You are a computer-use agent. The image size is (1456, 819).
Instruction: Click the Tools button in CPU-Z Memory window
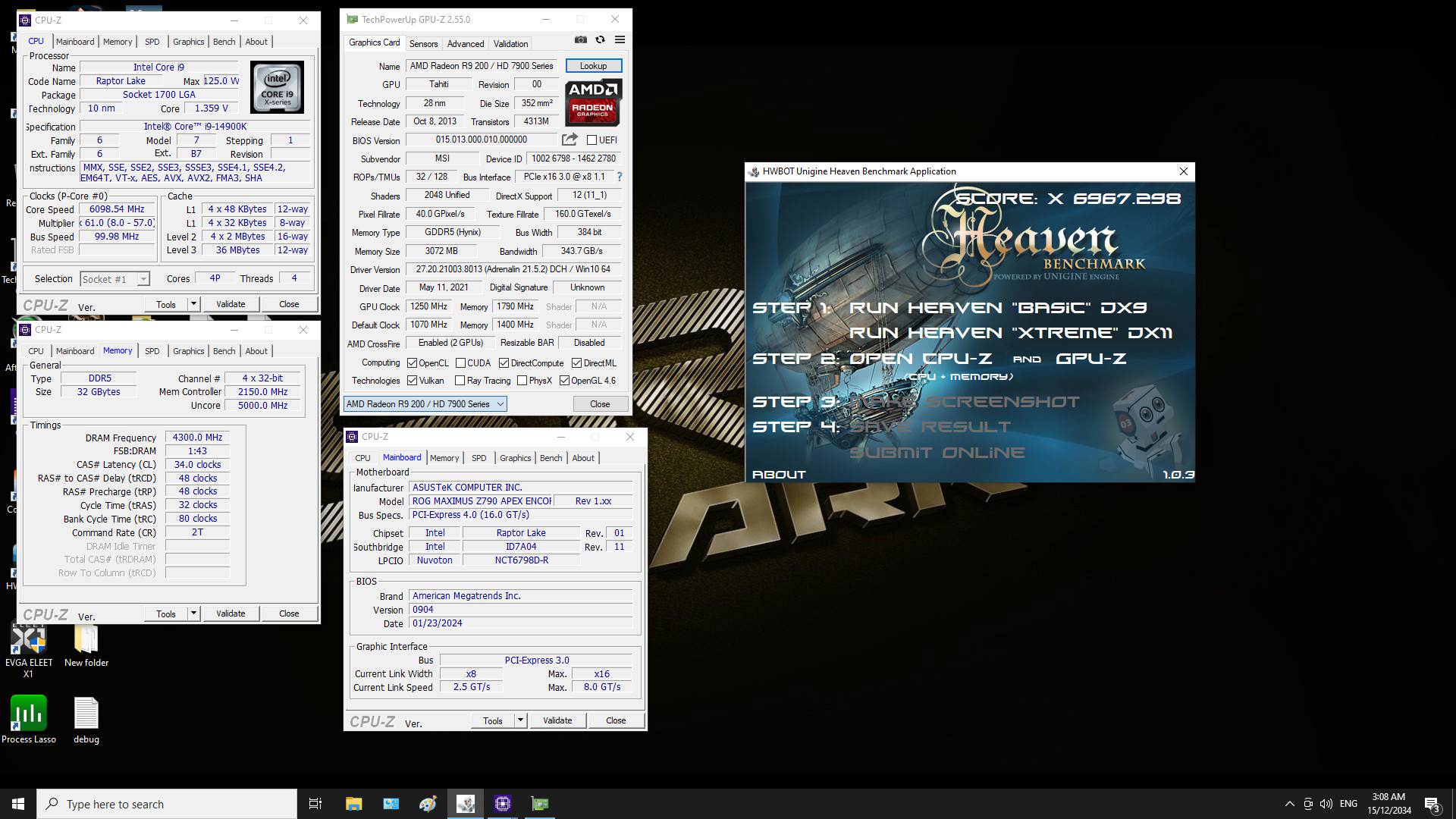click(x=166, y=613)
